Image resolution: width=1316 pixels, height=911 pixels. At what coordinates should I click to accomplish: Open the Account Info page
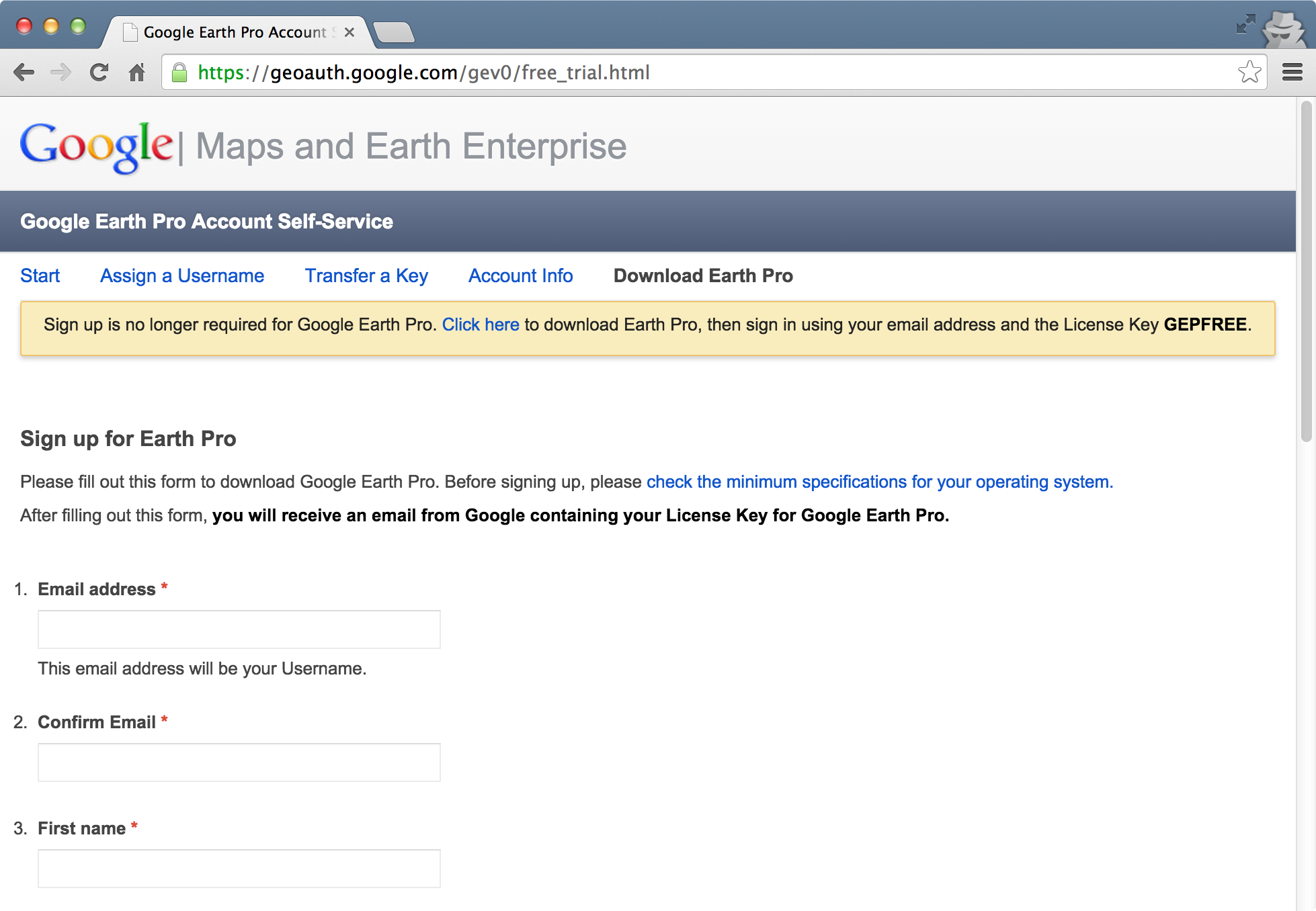click(521, 275)
